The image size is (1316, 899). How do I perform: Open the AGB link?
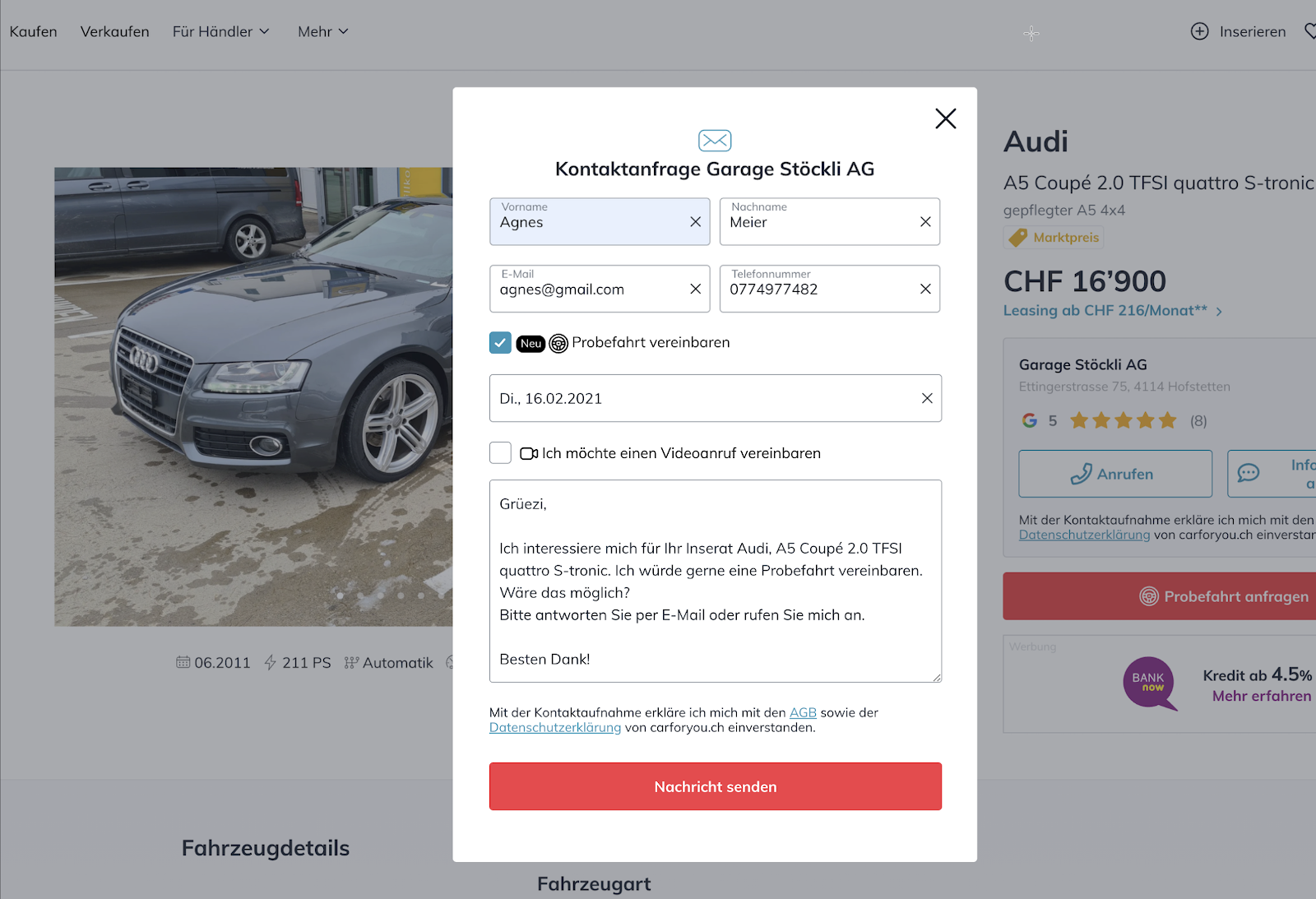[803, 712]
